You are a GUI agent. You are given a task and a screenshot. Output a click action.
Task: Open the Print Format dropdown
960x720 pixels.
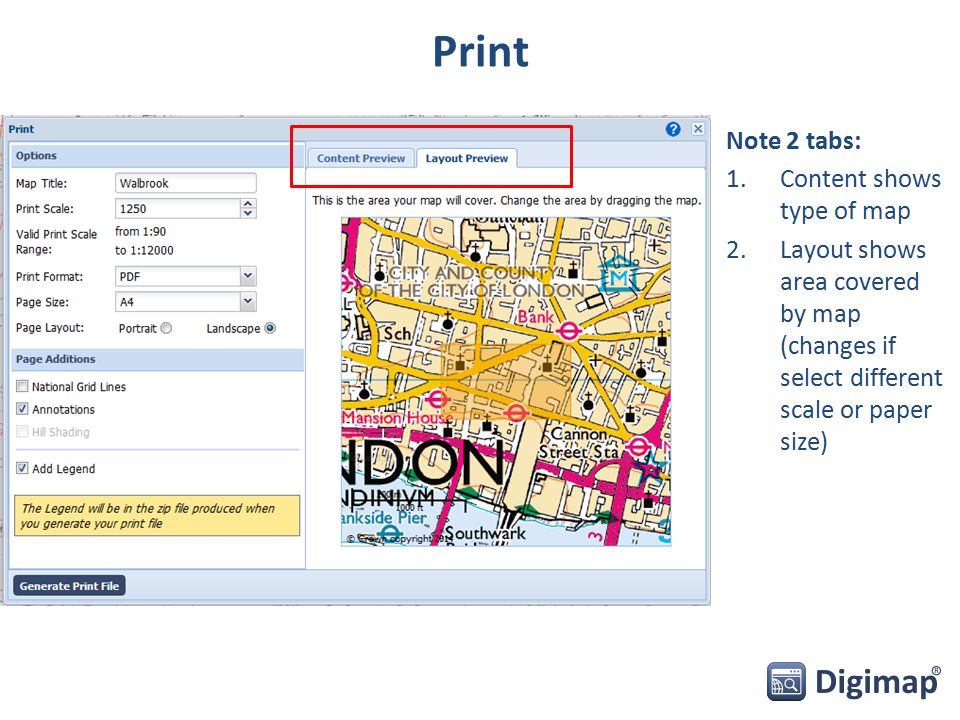247,276
